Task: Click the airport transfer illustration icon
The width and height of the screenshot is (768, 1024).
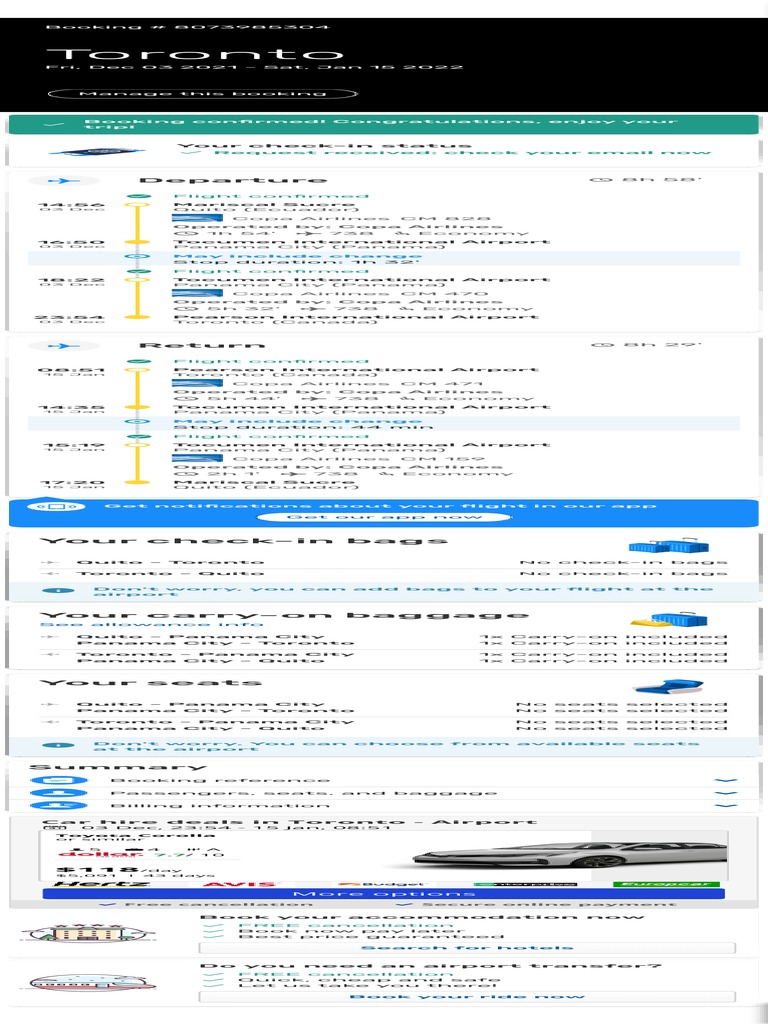Action: tap(91, 982)
